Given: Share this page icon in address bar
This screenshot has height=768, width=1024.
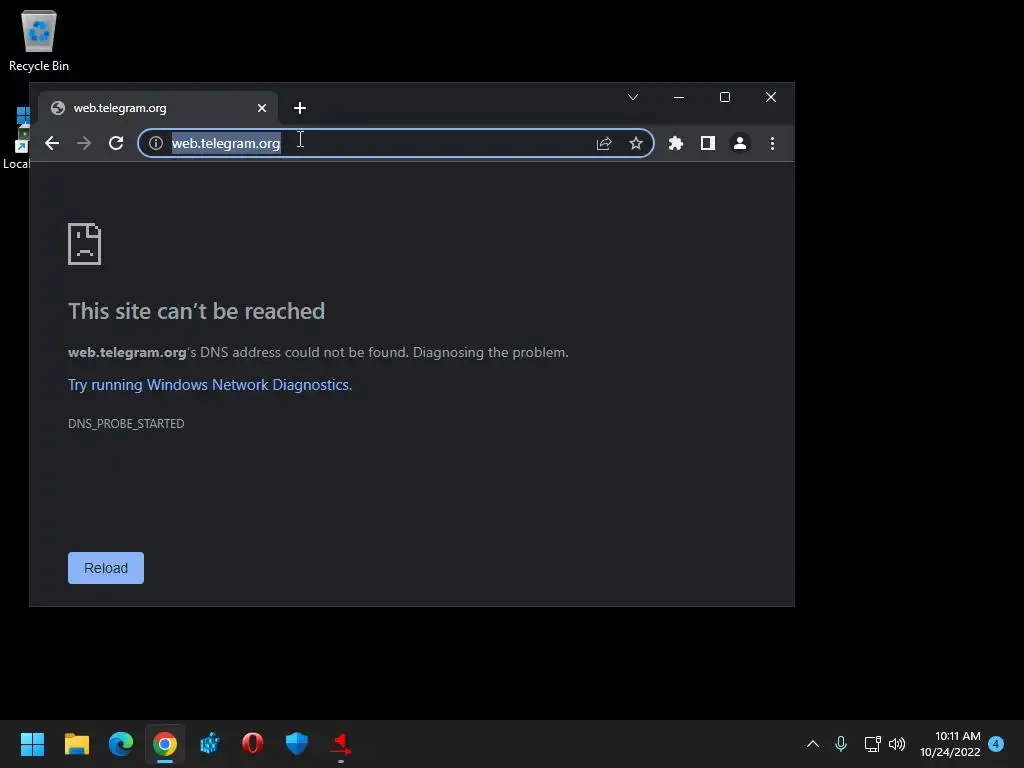Looking at the screenshot, I should pos(604,143).
